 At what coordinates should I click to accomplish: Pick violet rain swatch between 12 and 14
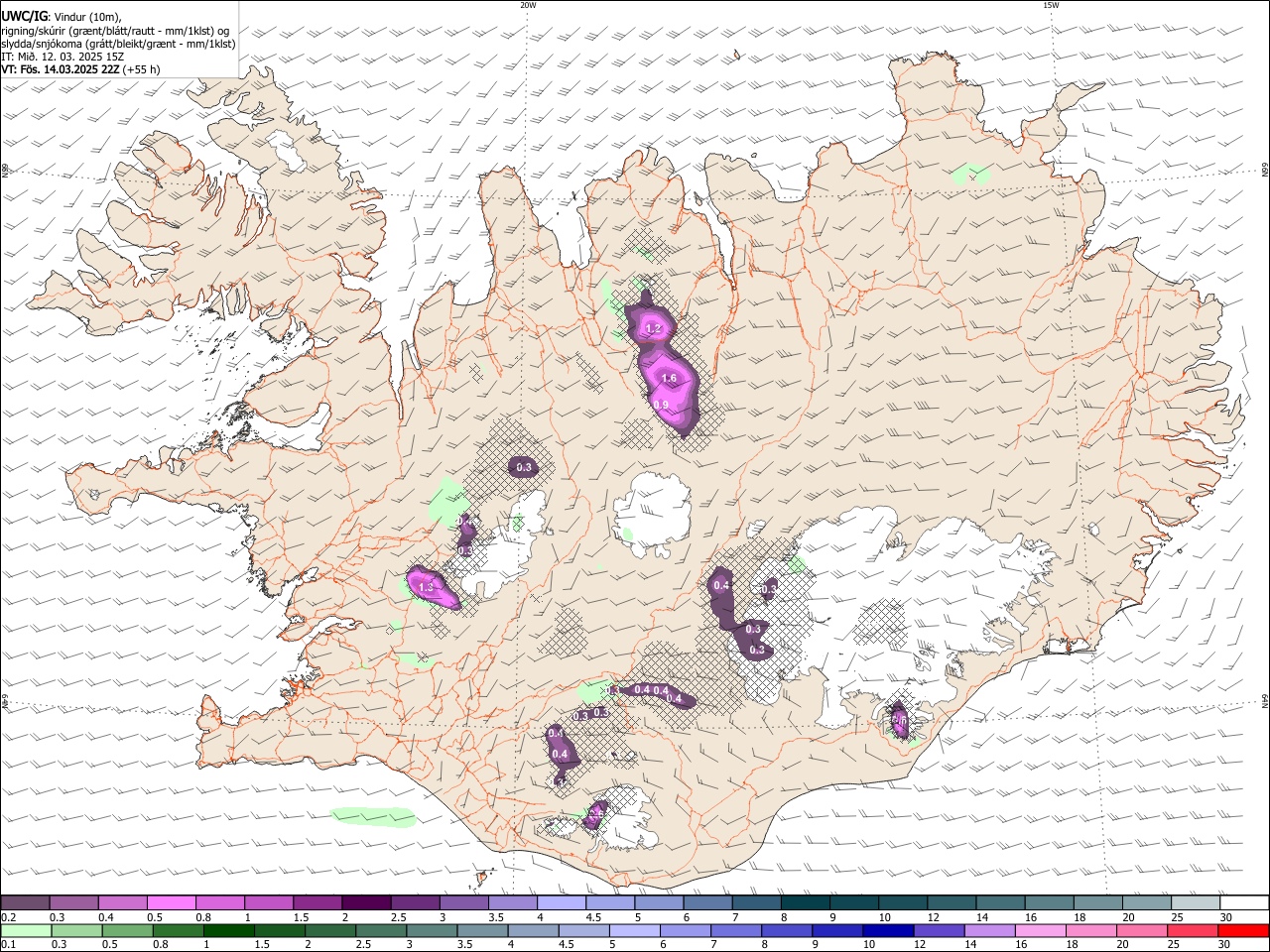coord(940,930)
